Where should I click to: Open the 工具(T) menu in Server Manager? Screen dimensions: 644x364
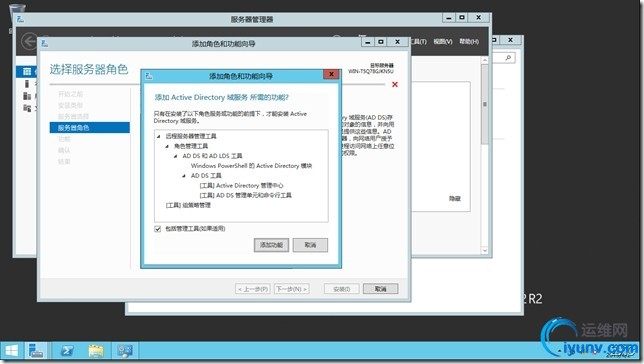click(419, 41)
